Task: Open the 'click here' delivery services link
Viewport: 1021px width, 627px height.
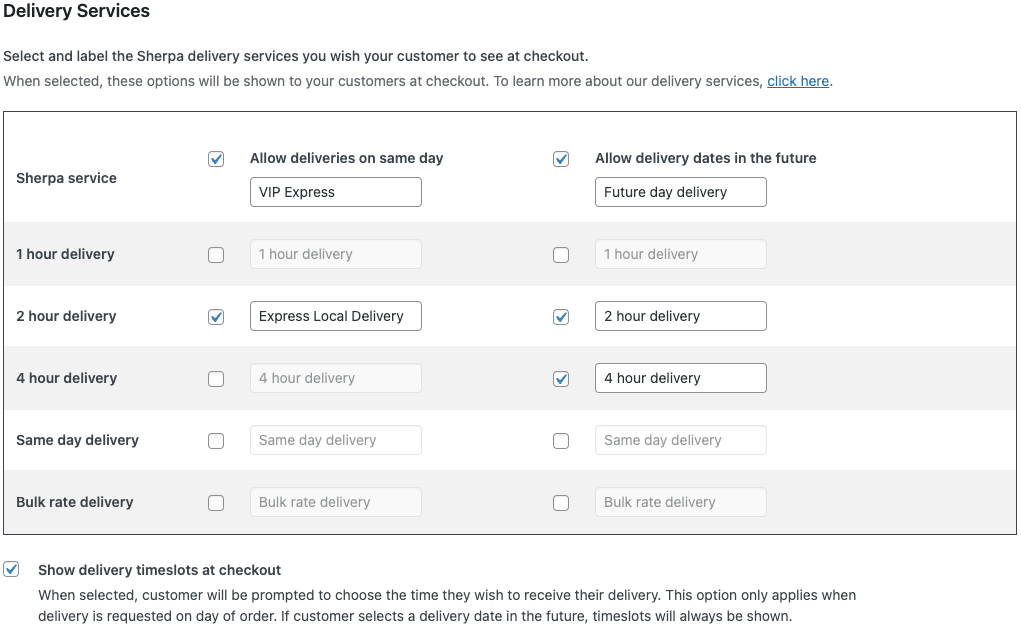Action: click(x=797, y=81)
